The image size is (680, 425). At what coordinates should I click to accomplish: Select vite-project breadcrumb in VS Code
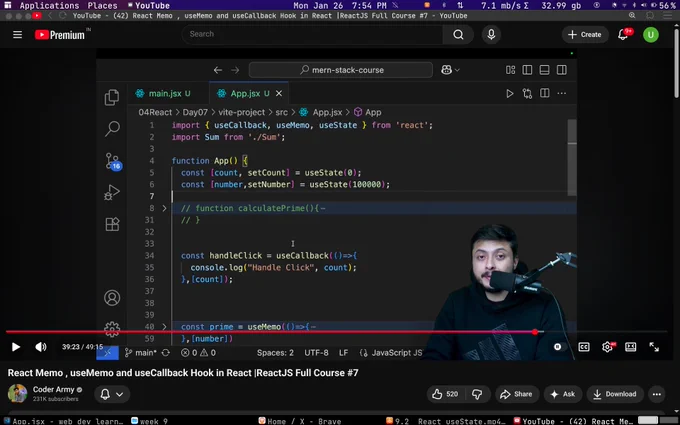(242, 112)
